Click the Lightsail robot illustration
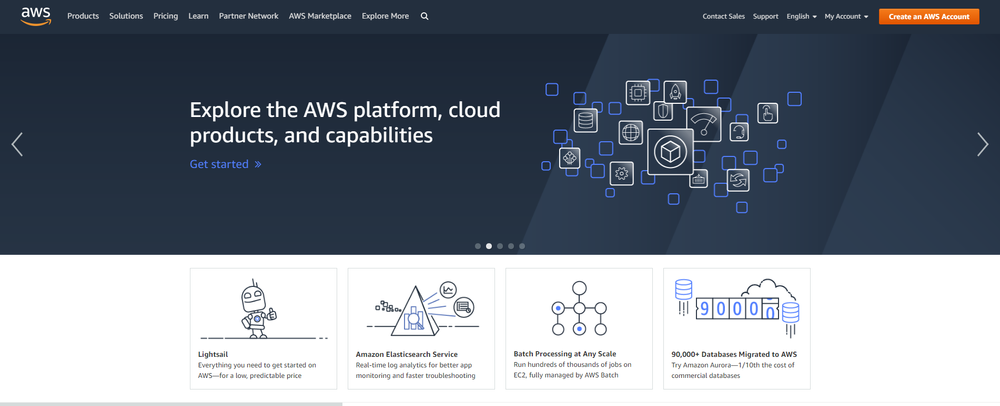This screenshot has width=1000, height=406. click(256, 309)
